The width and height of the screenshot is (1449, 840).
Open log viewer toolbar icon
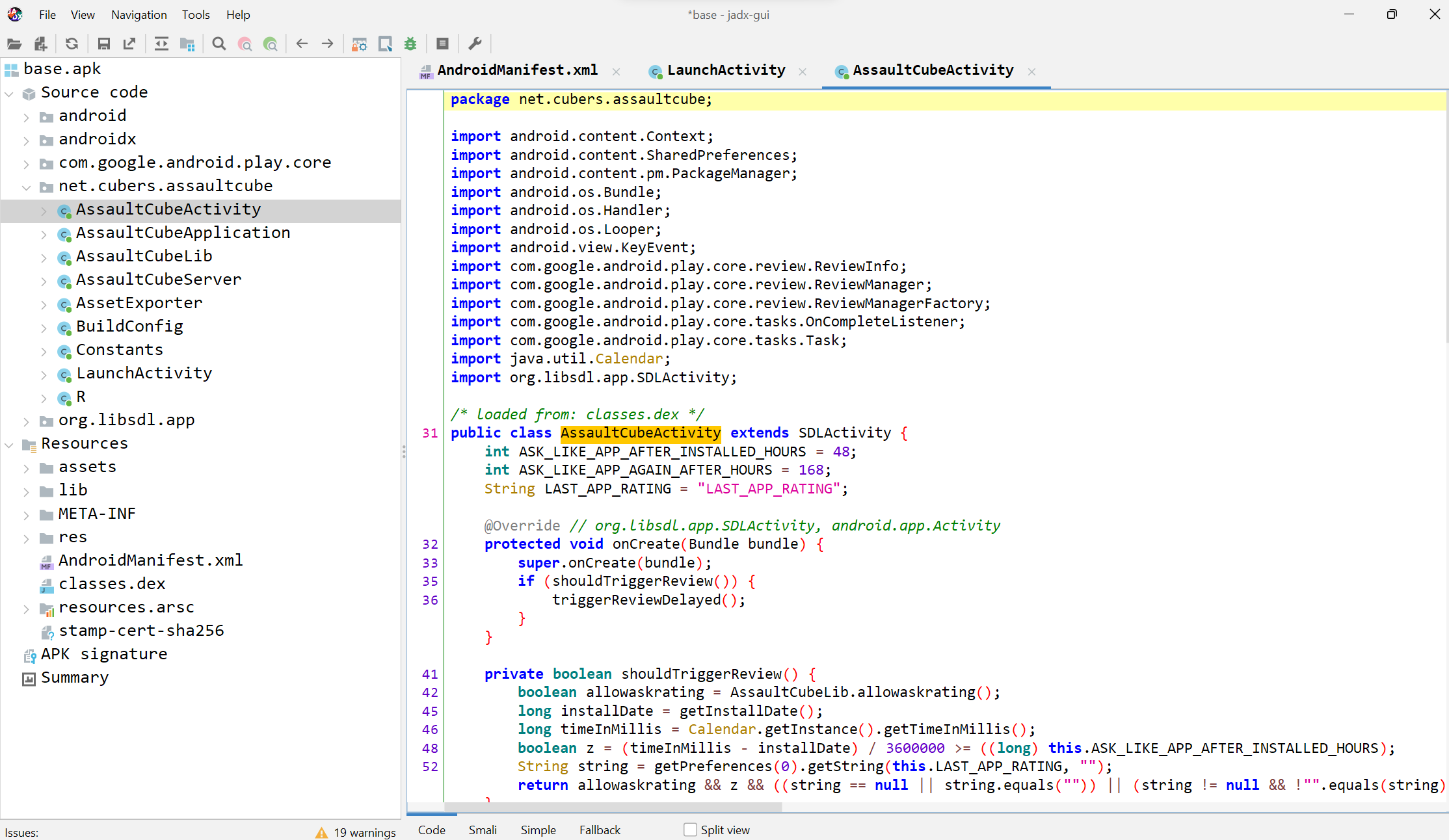pyautogui.click(x=442, y=44)
